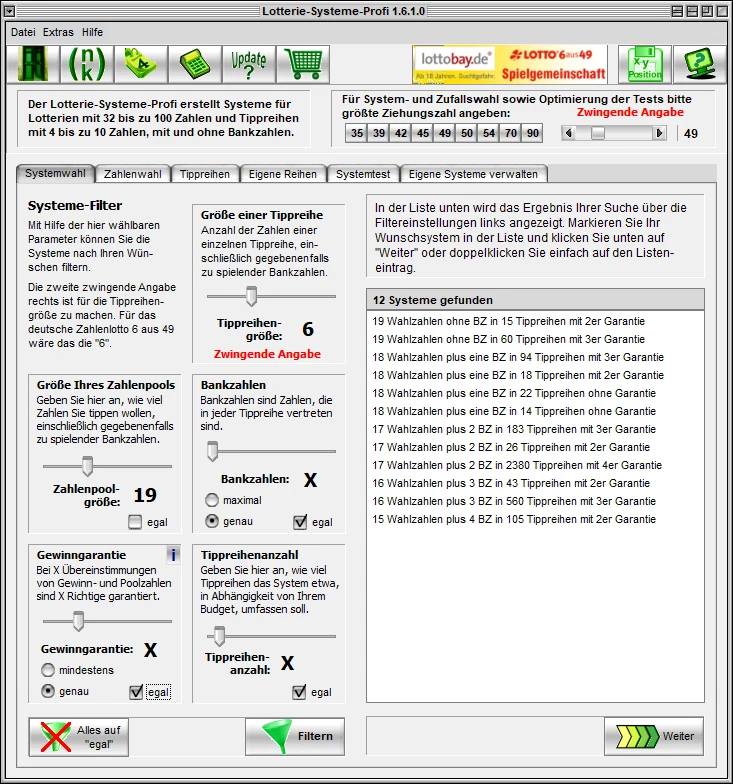Click the 42 draw number button
The image size is (733, 784).
[x=400, y=133]
